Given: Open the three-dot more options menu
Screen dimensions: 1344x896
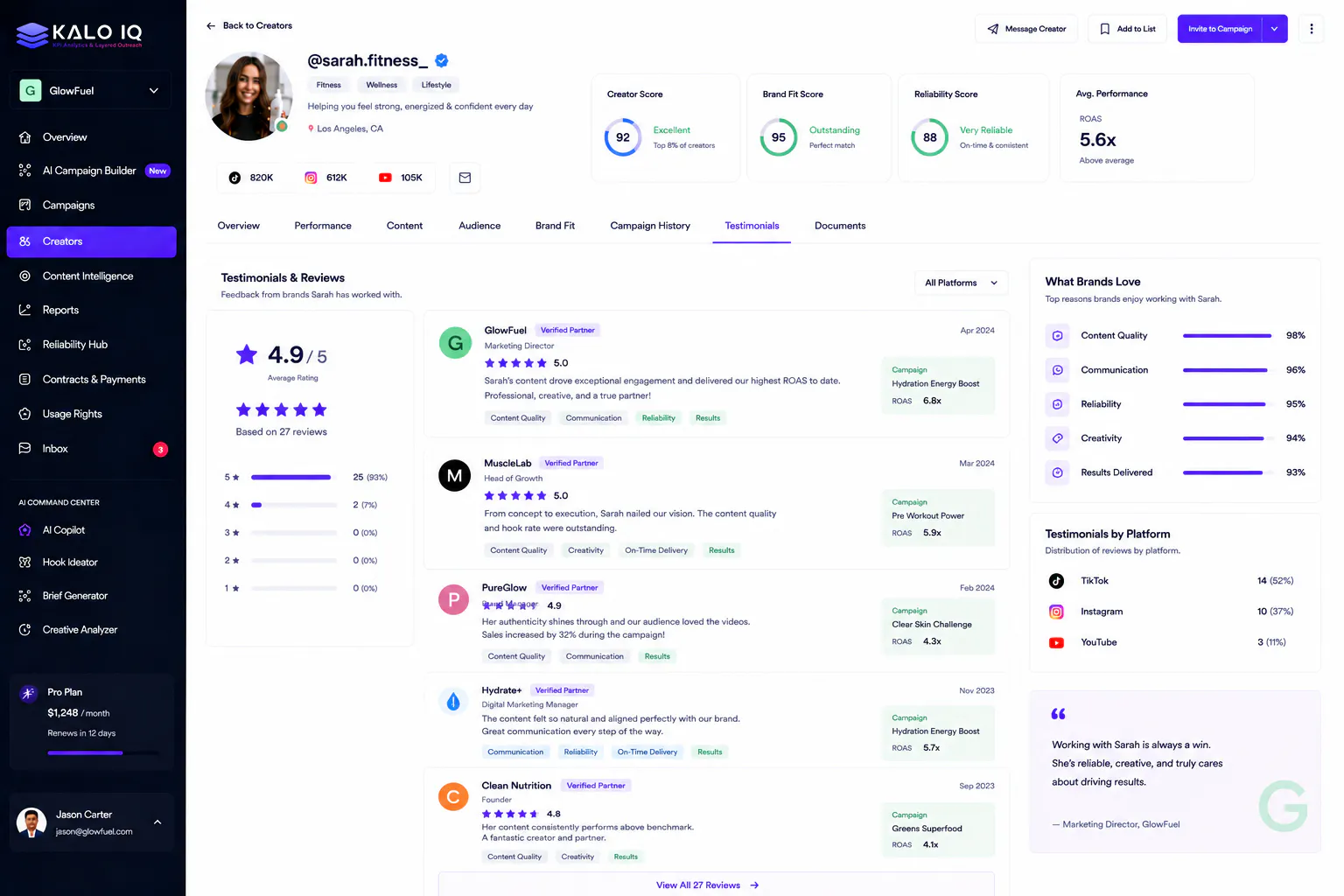Looking at the screenshot, I should click(1311, 29).
